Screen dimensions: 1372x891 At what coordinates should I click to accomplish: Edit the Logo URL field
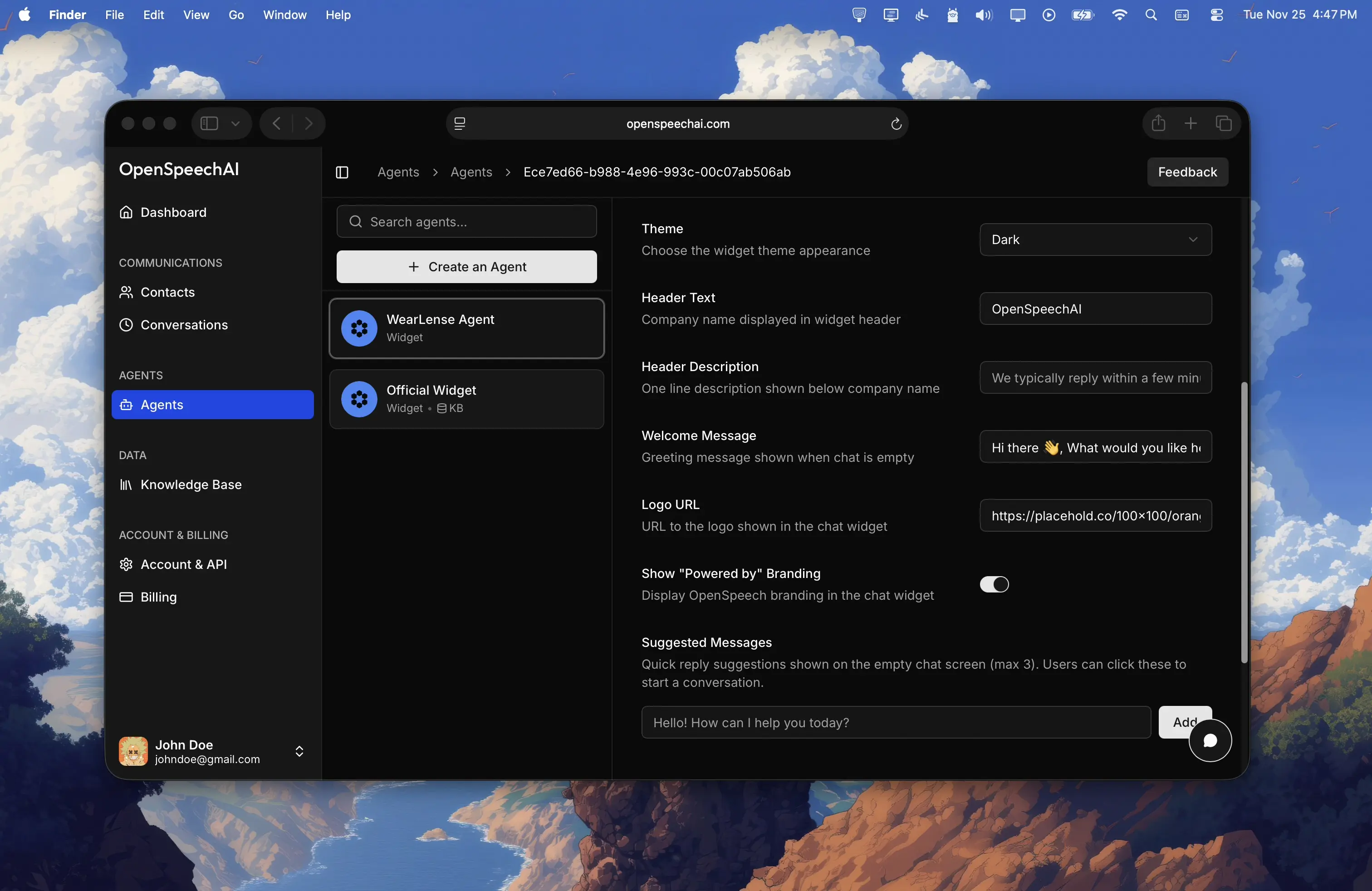click(x=1095, y=515)
